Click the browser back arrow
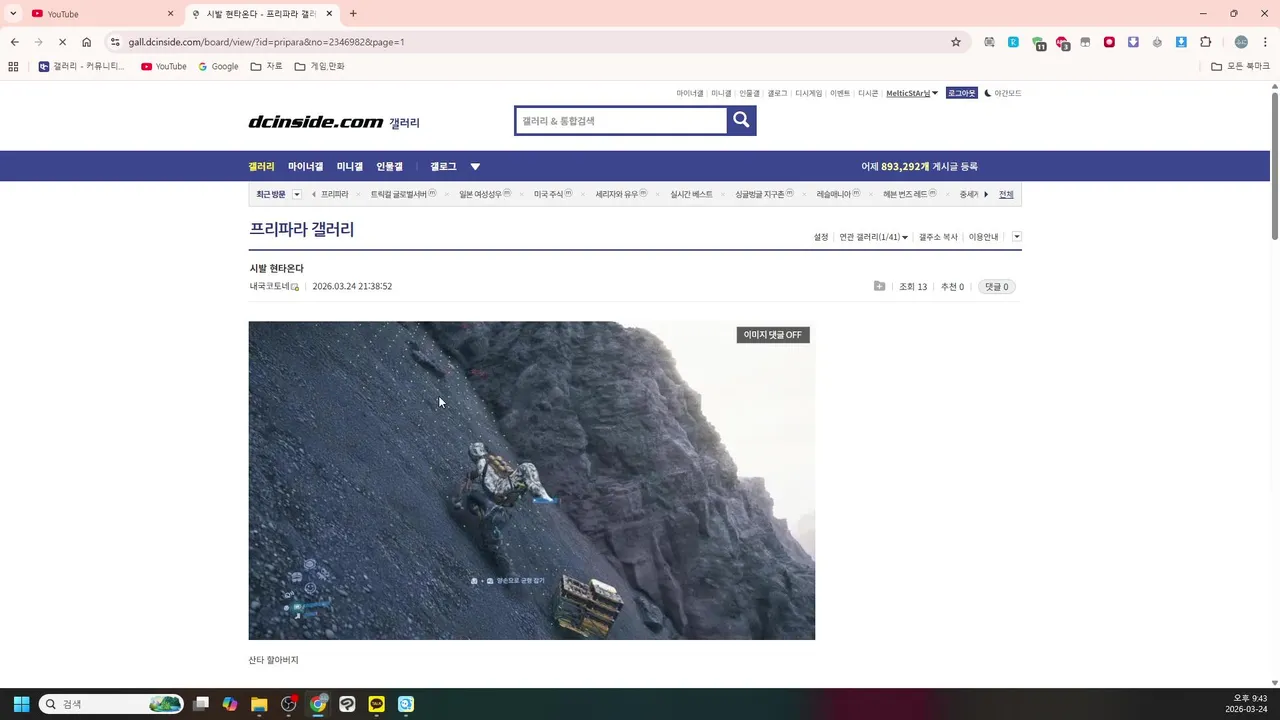 pyautogui.click(x=14, y=42)
